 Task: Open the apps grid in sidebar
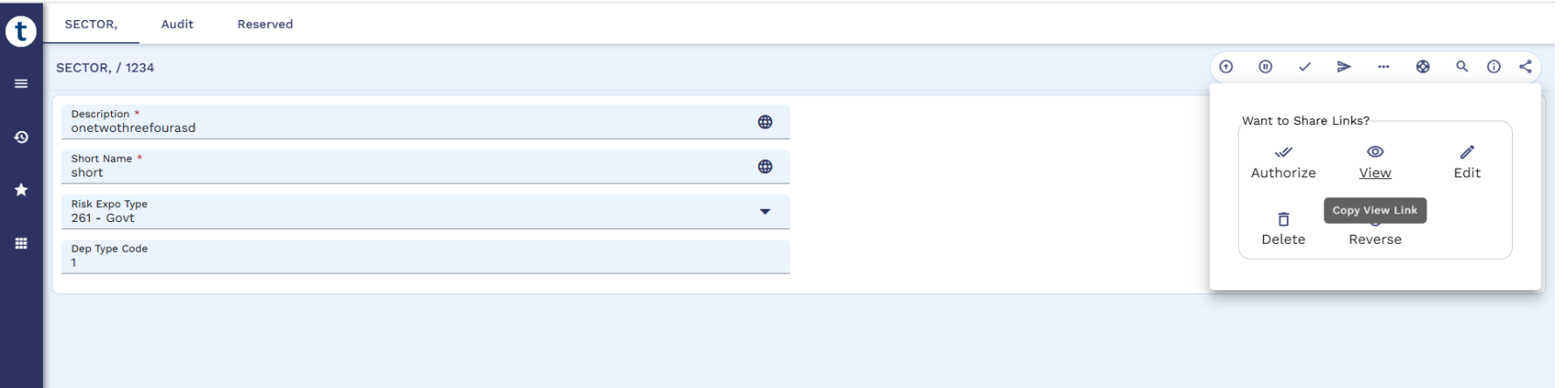coord(21,244)
